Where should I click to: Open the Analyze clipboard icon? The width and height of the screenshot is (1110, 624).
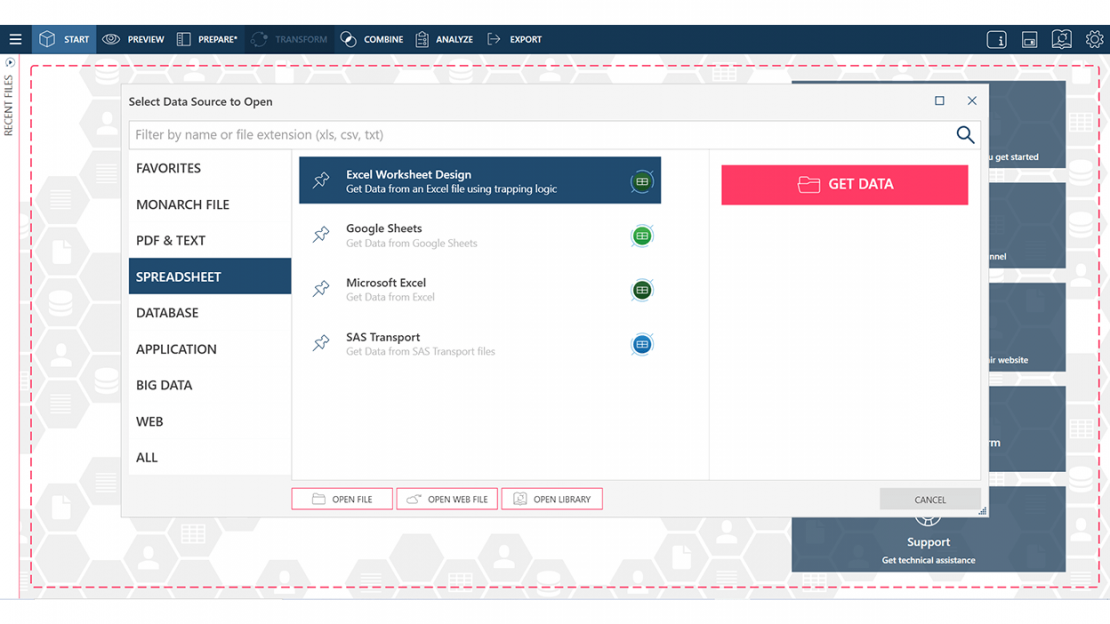tap(421, 39)
